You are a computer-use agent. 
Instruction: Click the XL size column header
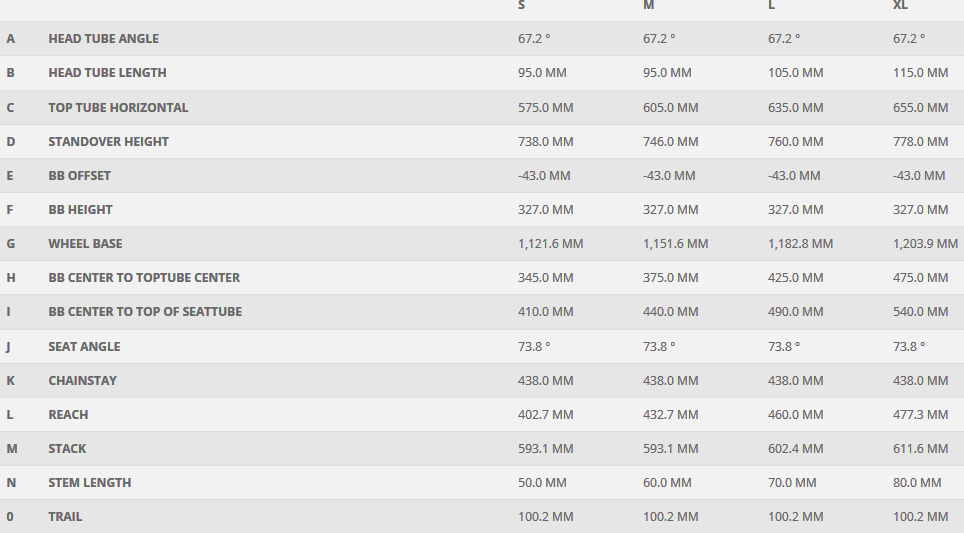tap(900, 6)
